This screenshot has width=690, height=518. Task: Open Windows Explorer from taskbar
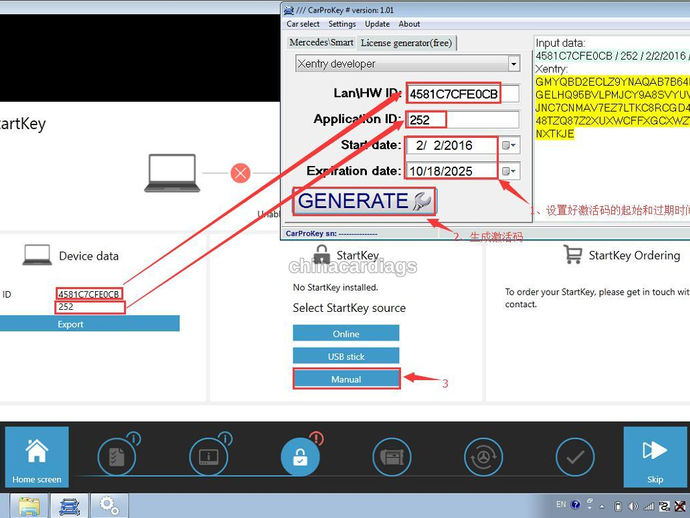coord(29,506)
